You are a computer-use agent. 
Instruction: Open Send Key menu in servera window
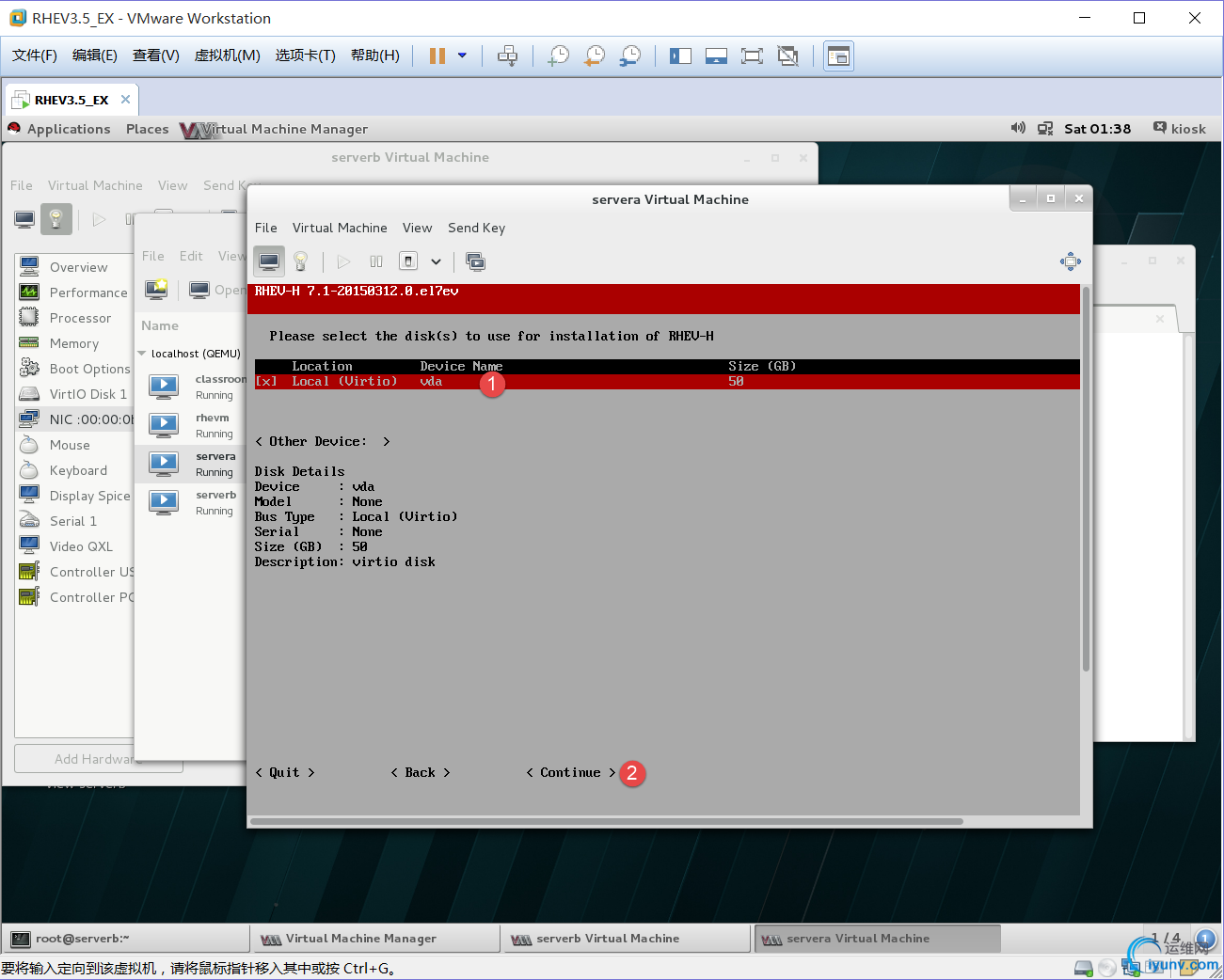pyautogui.click(x=477, y=228)
